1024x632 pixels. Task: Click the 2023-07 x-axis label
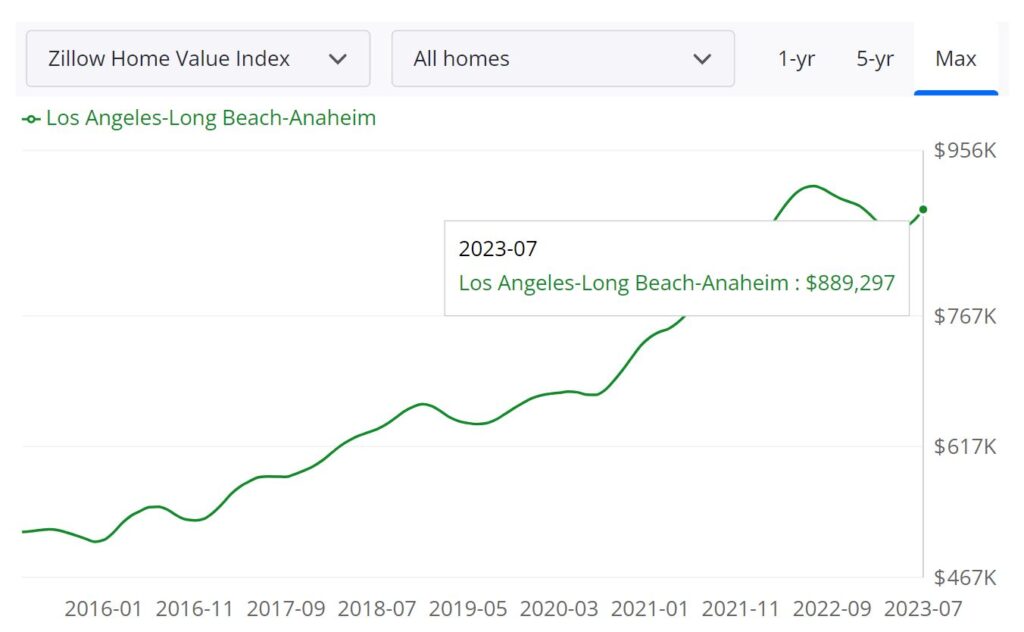pyautogui.click(x=925, y=608)
